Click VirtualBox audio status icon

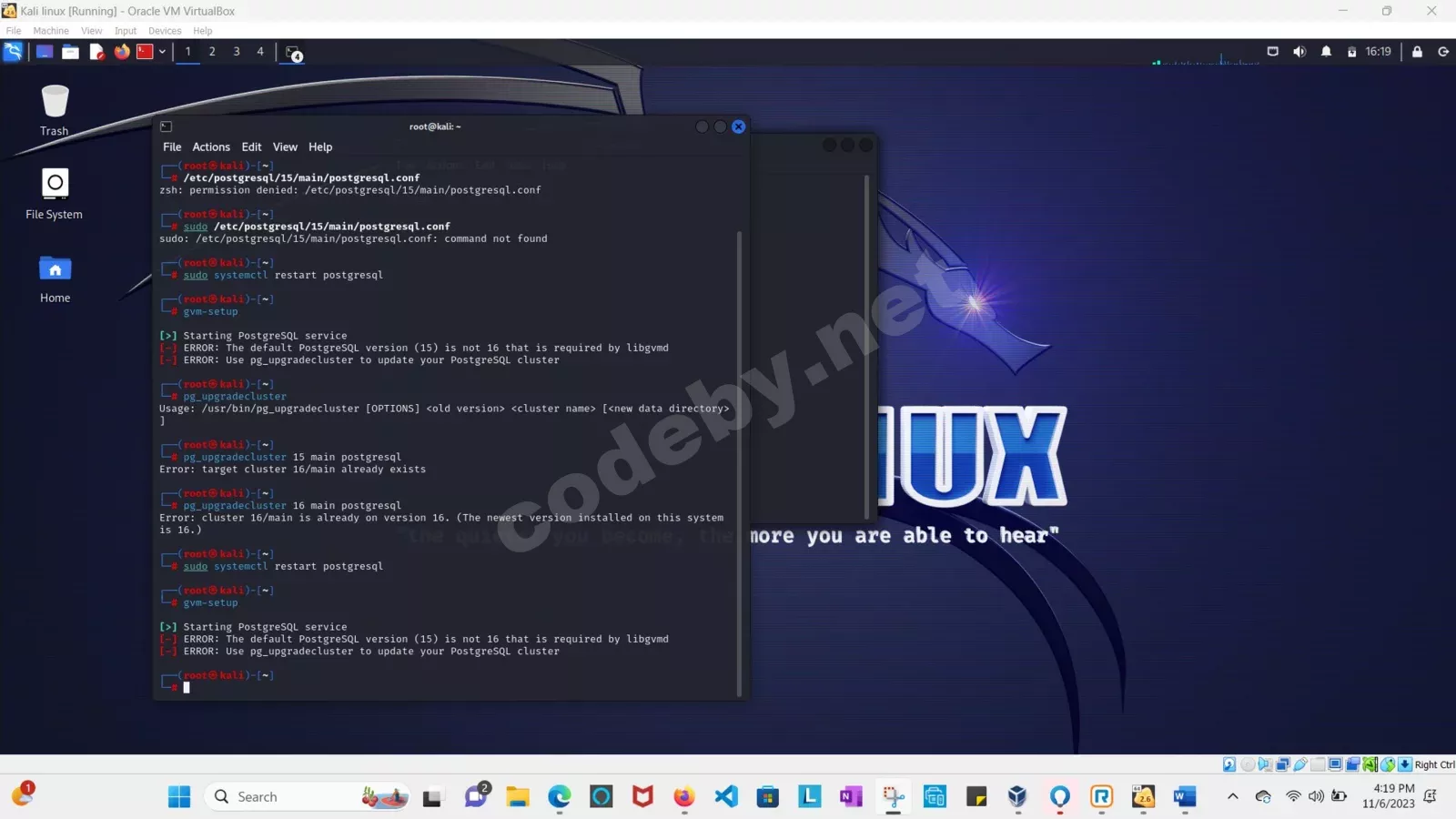tap(1265, 764)
